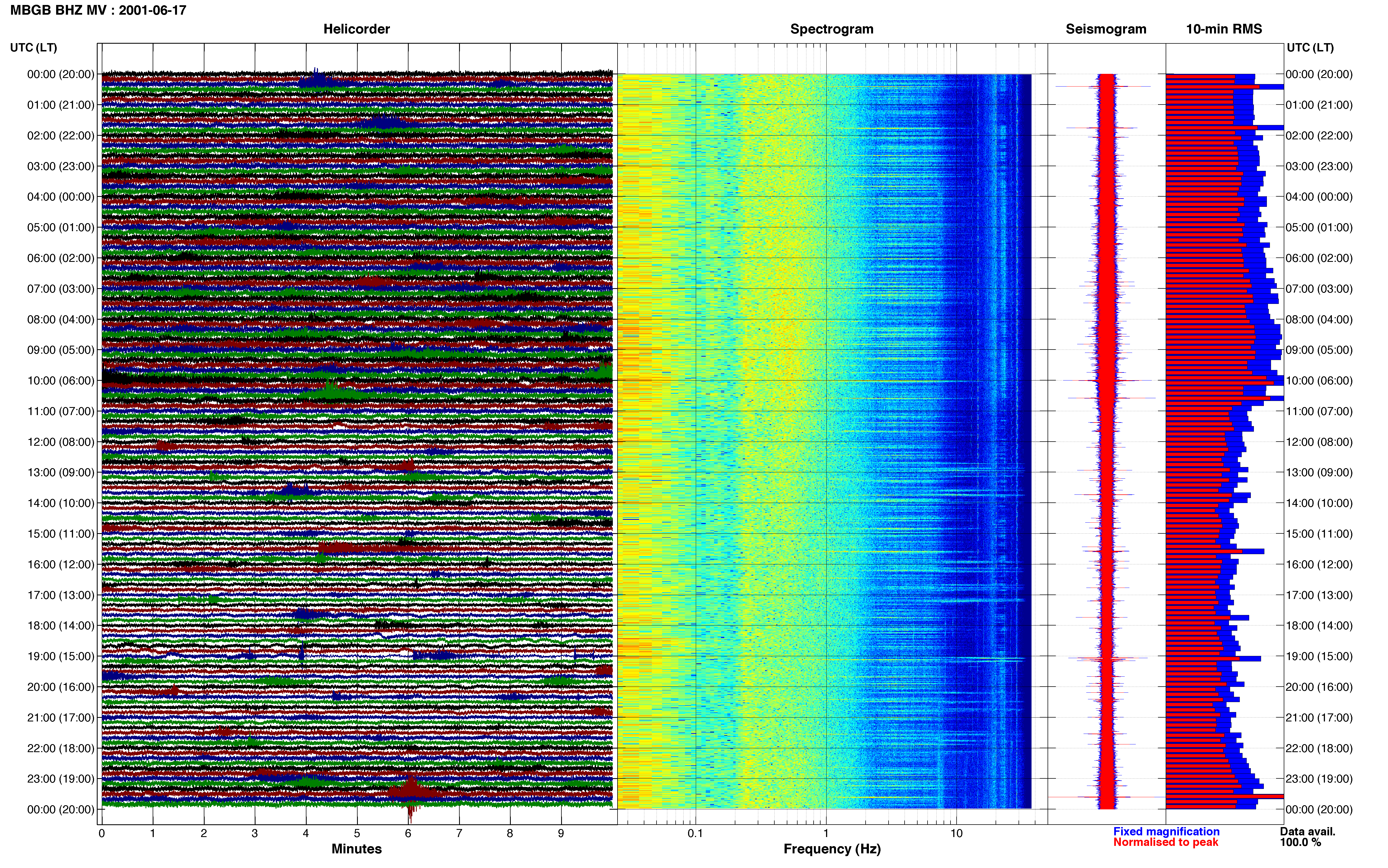This screenshot has width=1388, height=868.
Task: Click right time label '20:00 (16:00)'
Action: pyautogui.click(x=1319, y=687)
